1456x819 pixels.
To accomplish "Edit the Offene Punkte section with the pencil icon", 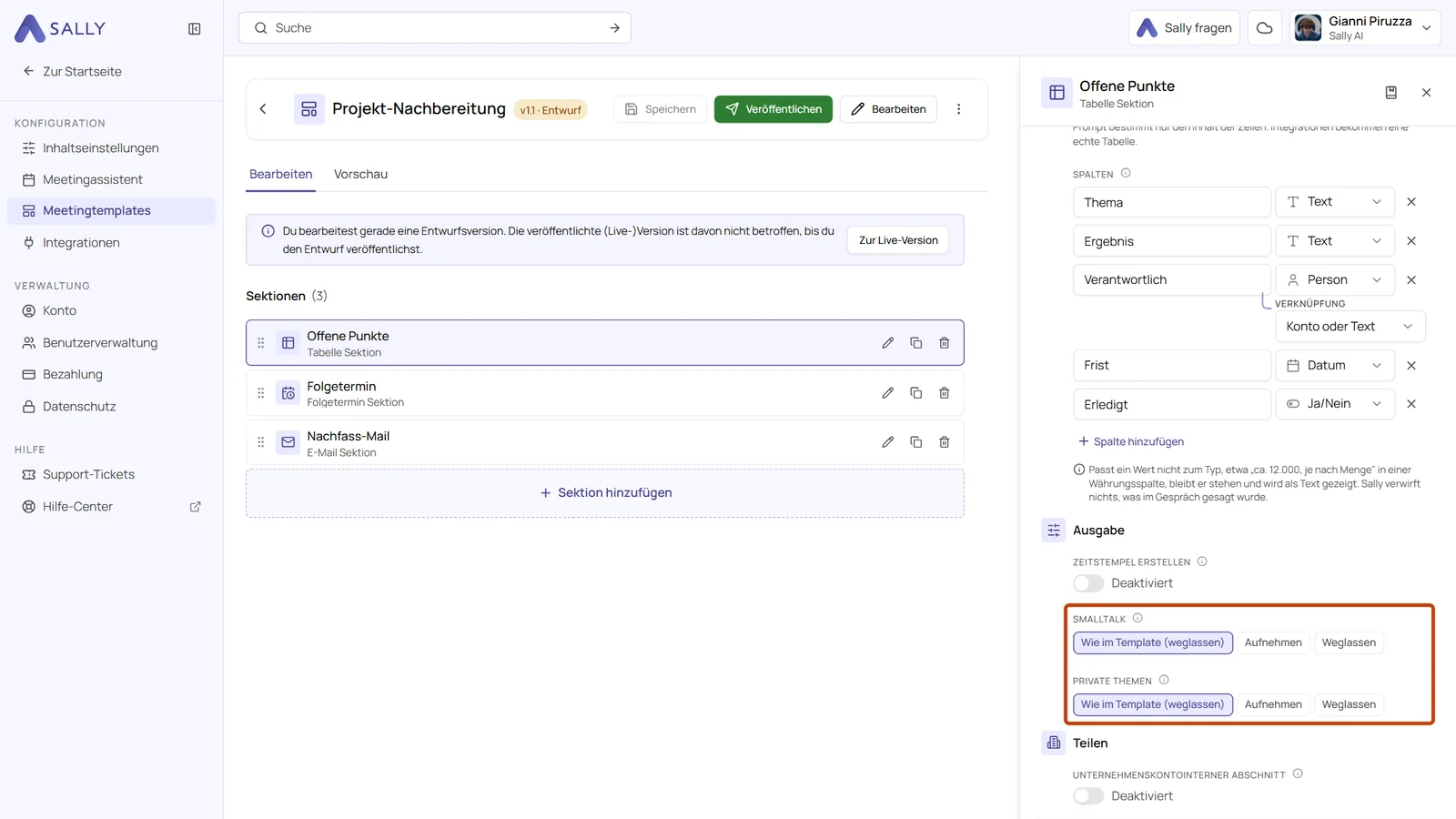I will pyautogui.click(x=887, y=343).
